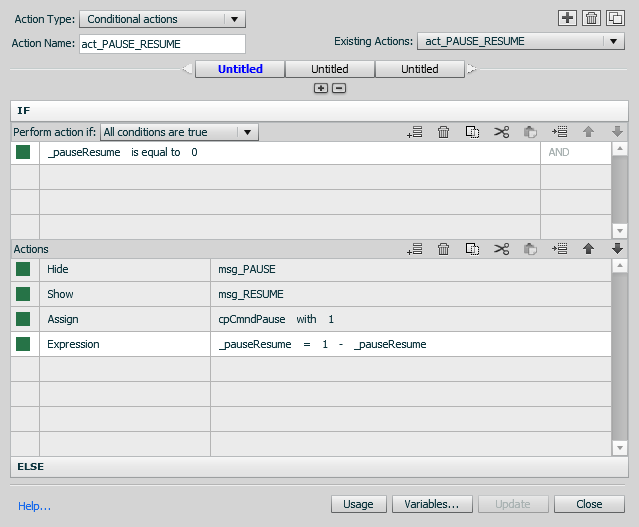This screenshot has width=639, height=527.
Task: Select the first Untitled decision tab in blue
Action: click(240, 69)
